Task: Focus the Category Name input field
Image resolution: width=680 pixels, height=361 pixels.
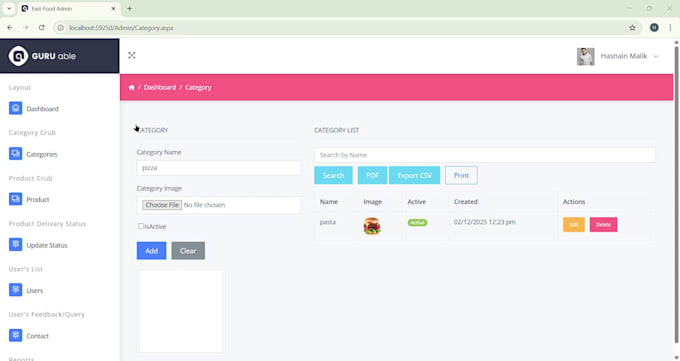Action: pyautogui.click(x=219, y=168)
